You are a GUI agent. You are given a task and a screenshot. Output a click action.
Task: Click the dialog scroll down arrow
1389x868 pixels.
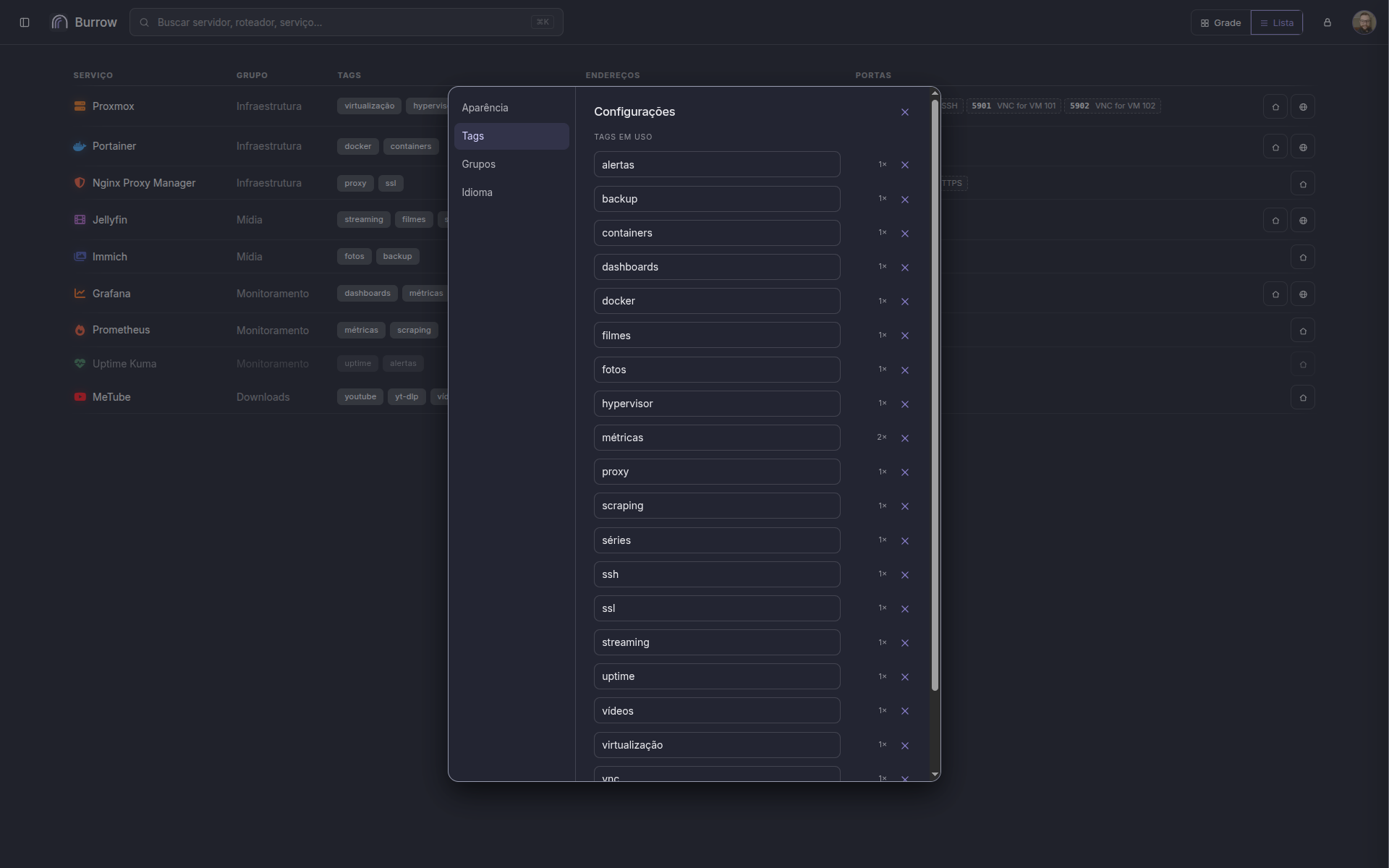click(x=935, y=775)
